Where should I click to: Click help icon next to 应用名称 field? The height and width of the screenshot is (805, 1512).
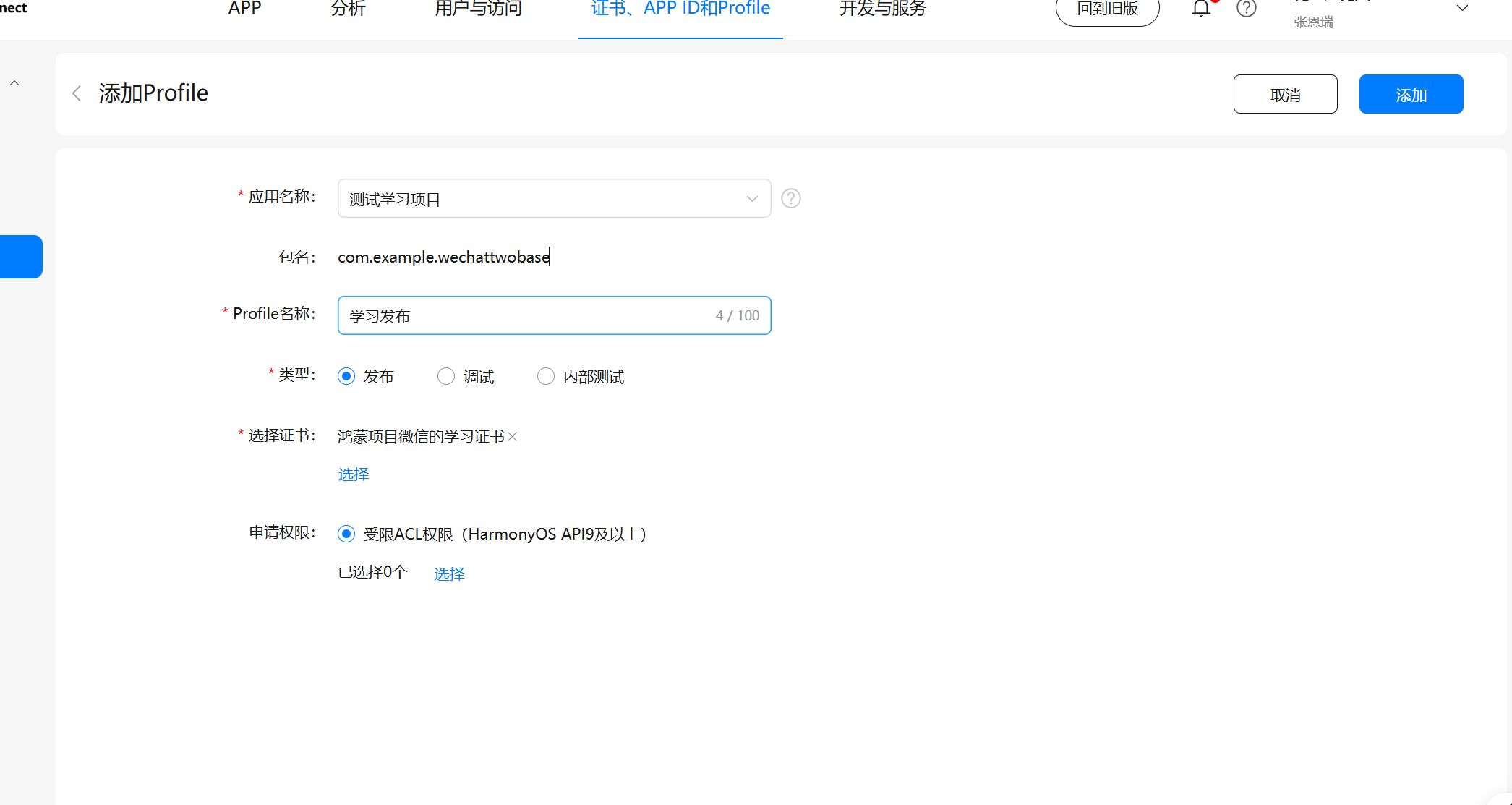click(791, 198)
